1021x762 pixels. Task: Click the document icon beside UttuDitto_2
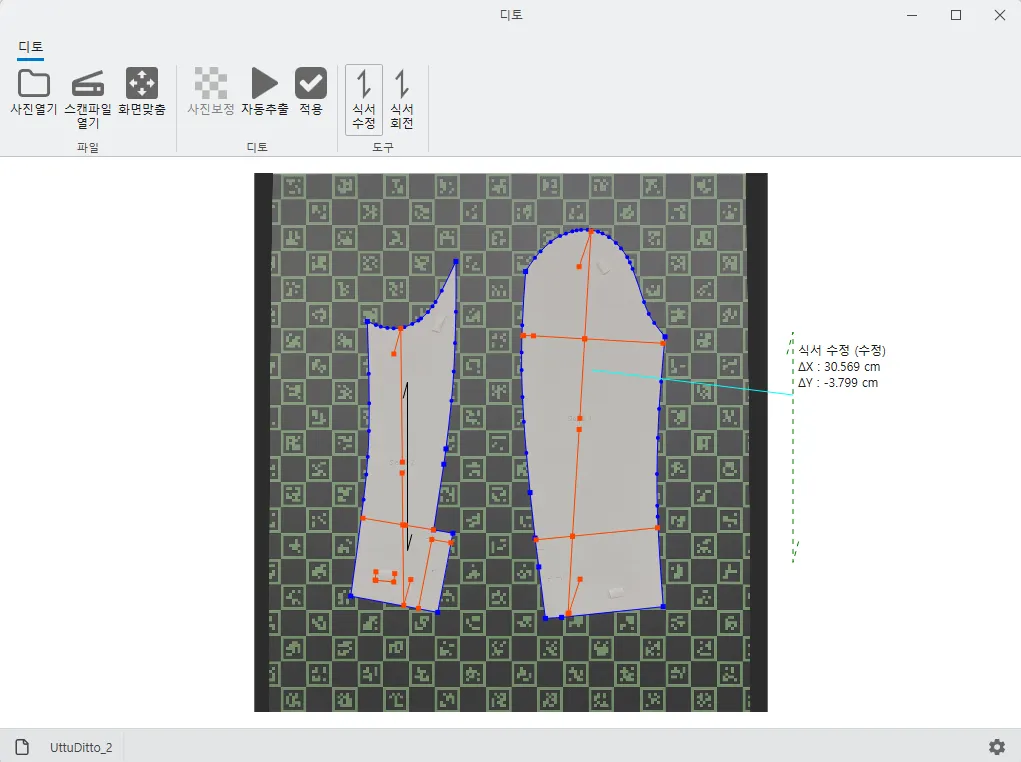click(22, 747)
